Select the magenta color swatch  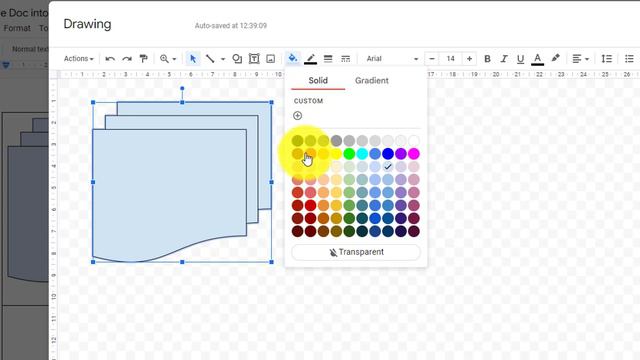pos(413,153)
